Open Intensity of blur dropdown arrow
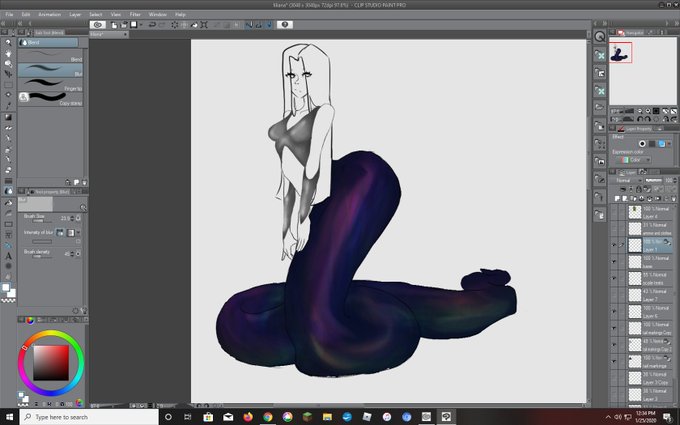The width and height of the screenshot is (680, 425). pos(78,233)
